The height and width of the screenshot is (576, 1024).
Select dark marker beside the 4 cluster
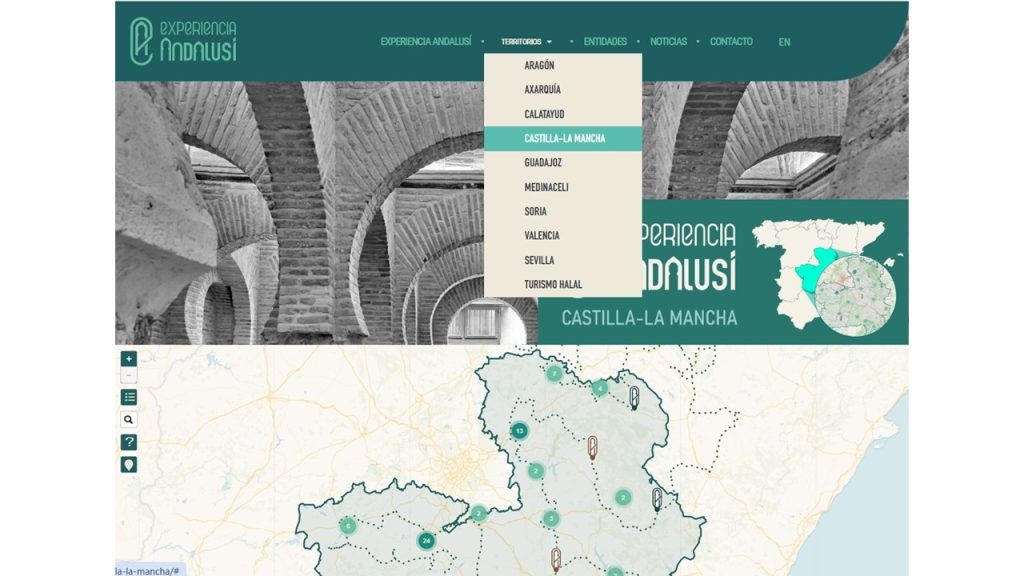(x=633, y=397)
